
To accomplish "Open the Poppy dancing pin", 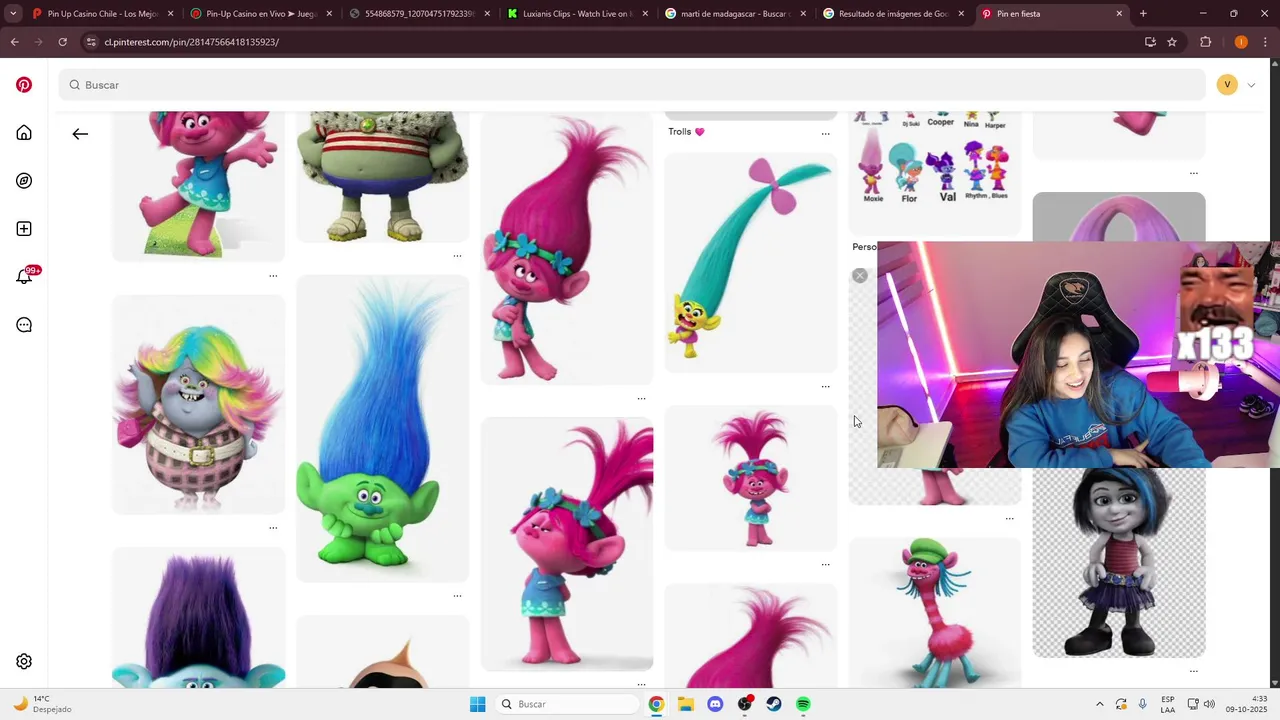I will (198, 186).
